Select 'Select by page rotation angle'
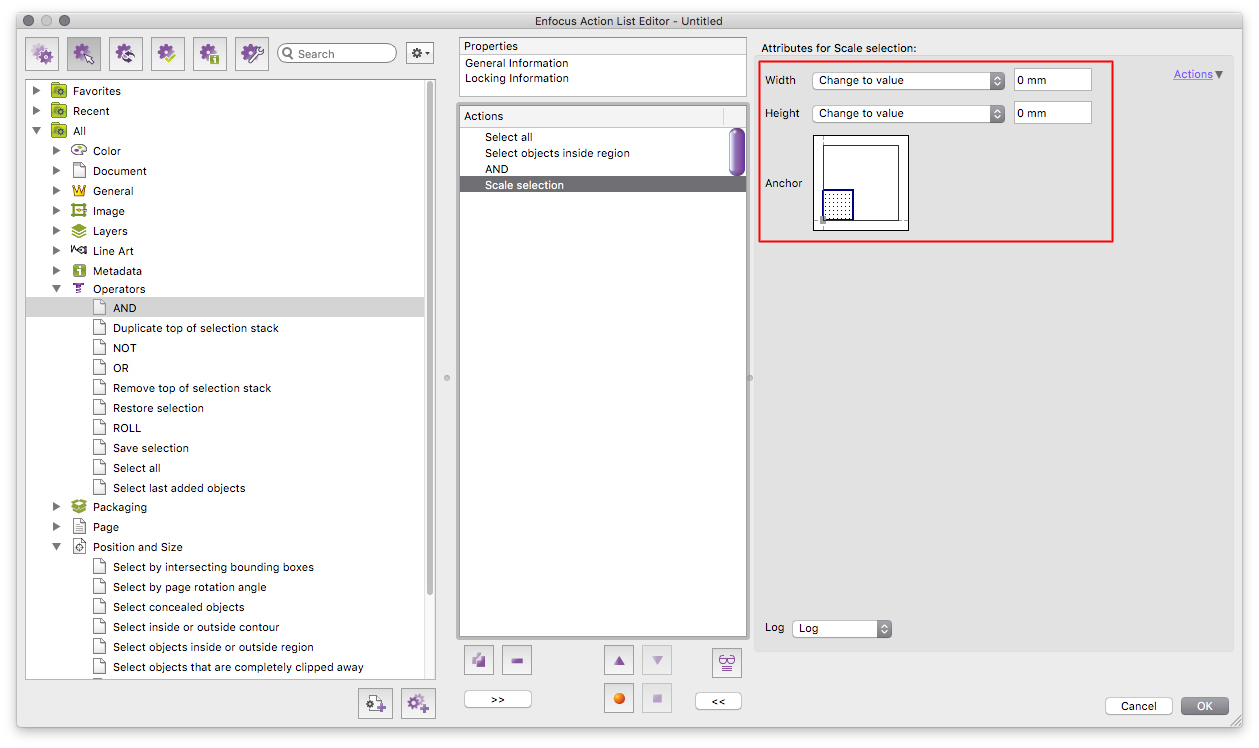This screenshot has height=748, width=1259. [190, 587]
